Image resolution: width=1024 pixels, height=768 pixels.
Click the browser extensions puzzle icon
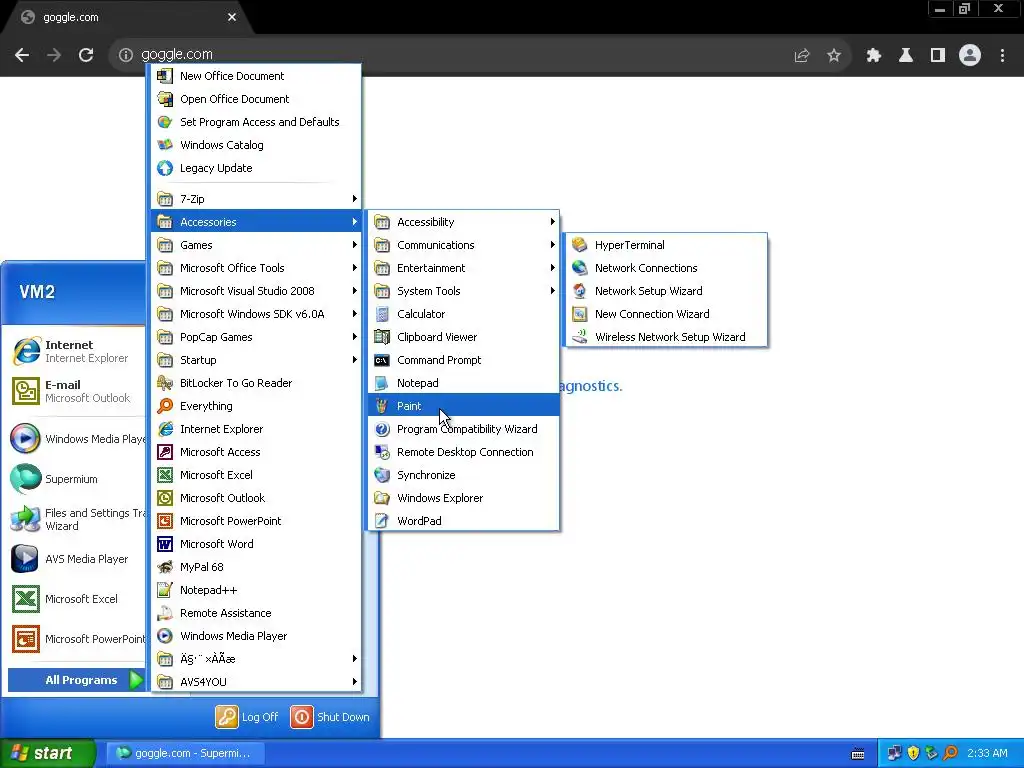[874, 56]
